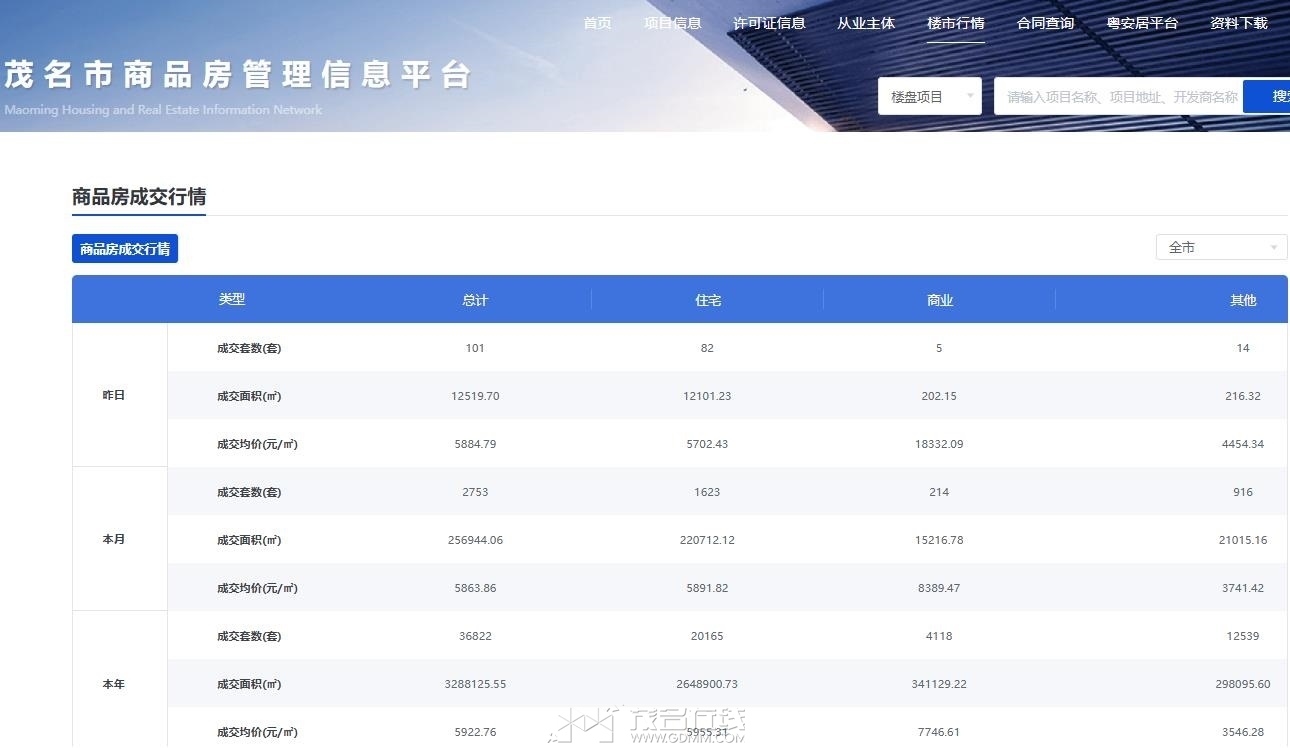Switch to the 楼市行情 tab

(955, 23)
